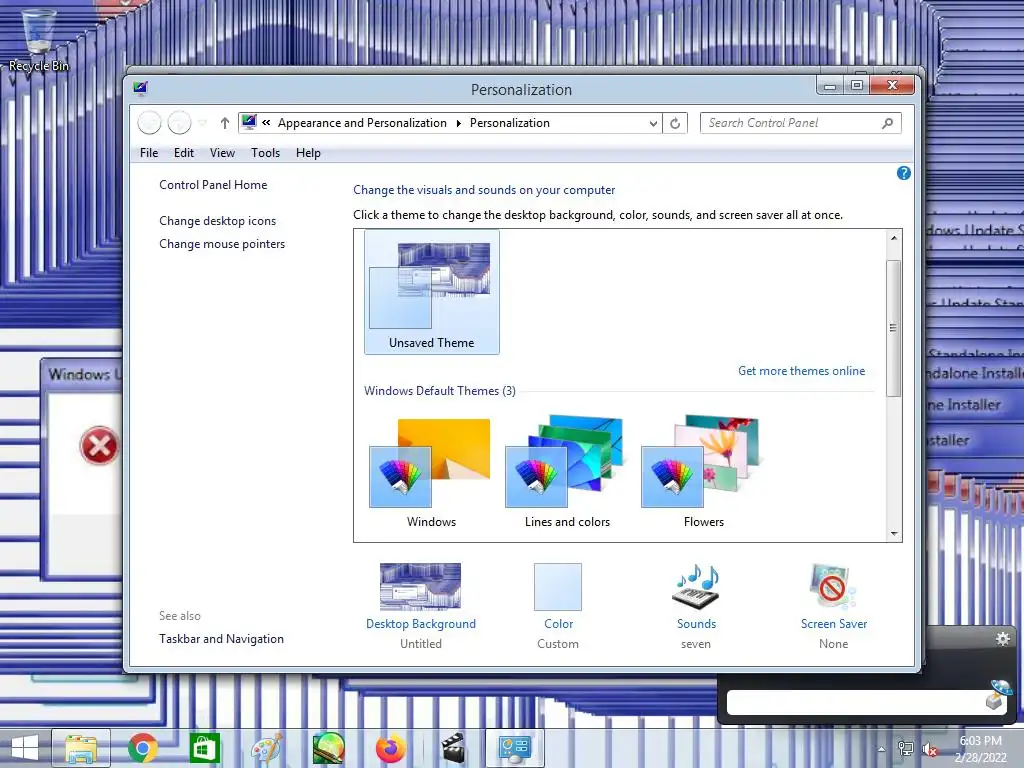Screen dimensions: 1024x768
Task: Click the Desktop Background text link
Action: (x=421, y=624)
